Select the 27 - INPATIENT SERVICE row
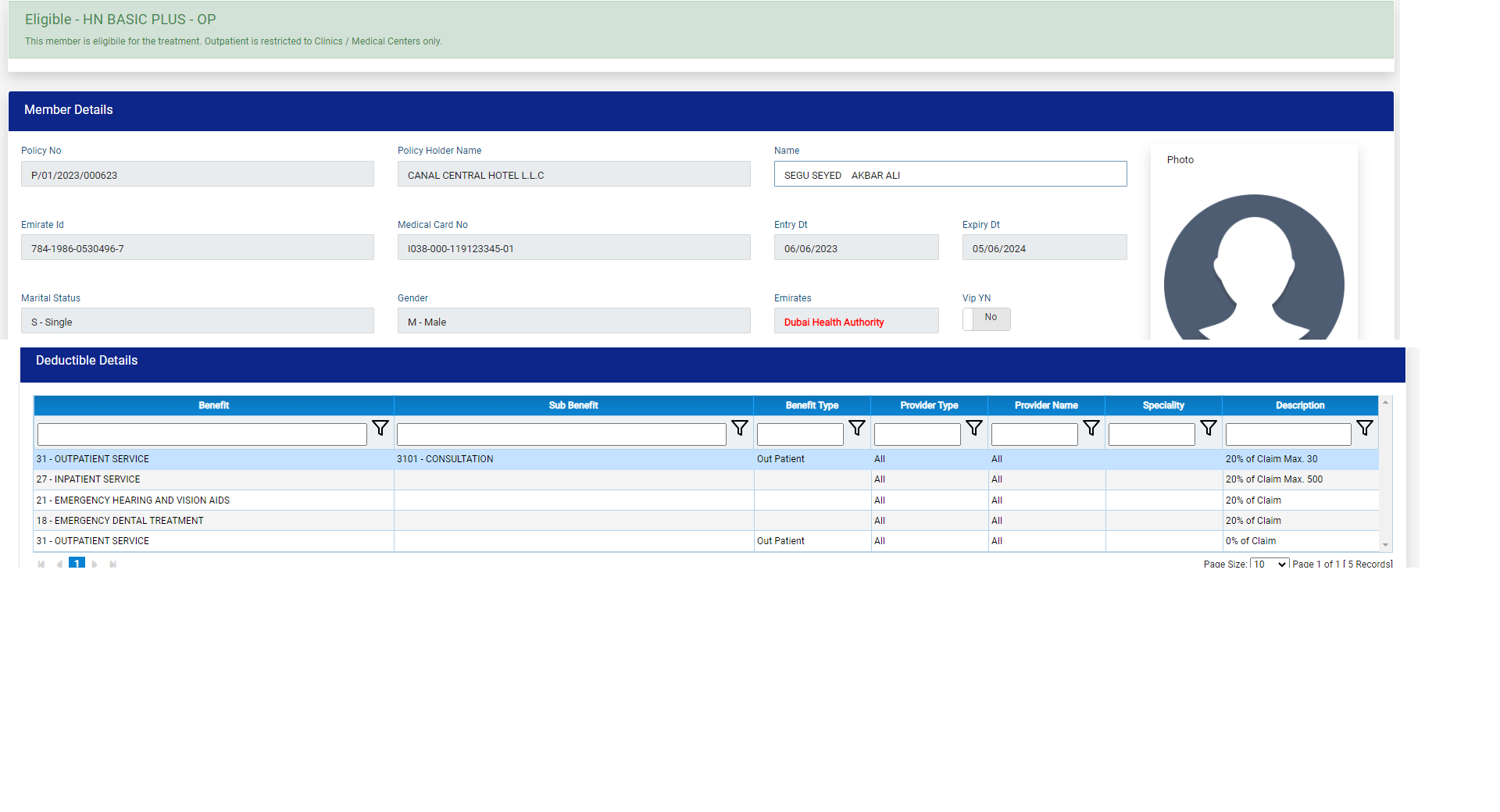 pyautogui.click(x=214, y=479)
